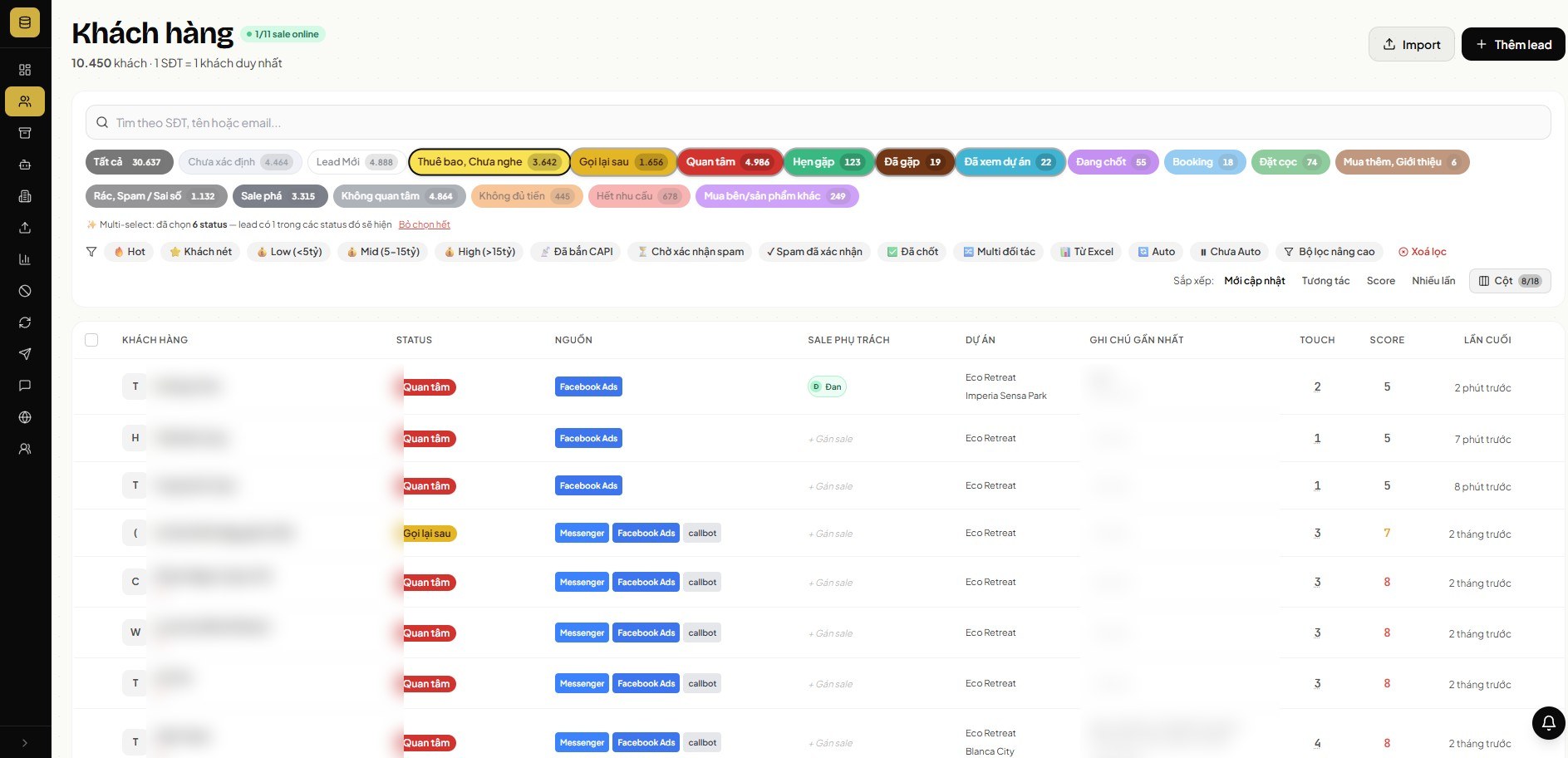
Task: Toggle the Chưa xác định status chip
Action: click(x=239, y=162)
